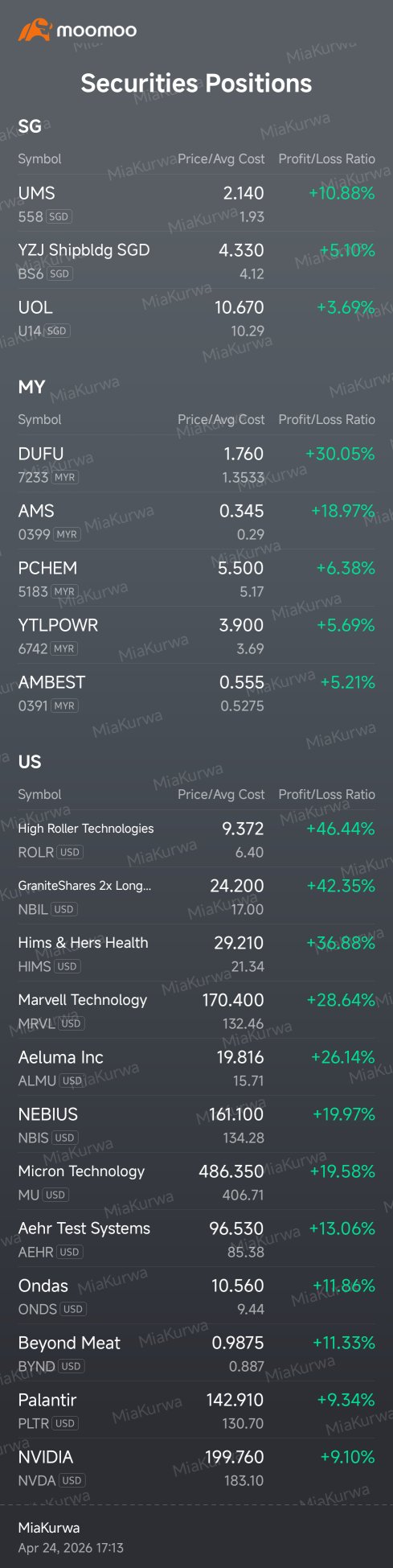Open the Hims & Hers Health holding
The image size is (393, 1568).
point(196,953)
